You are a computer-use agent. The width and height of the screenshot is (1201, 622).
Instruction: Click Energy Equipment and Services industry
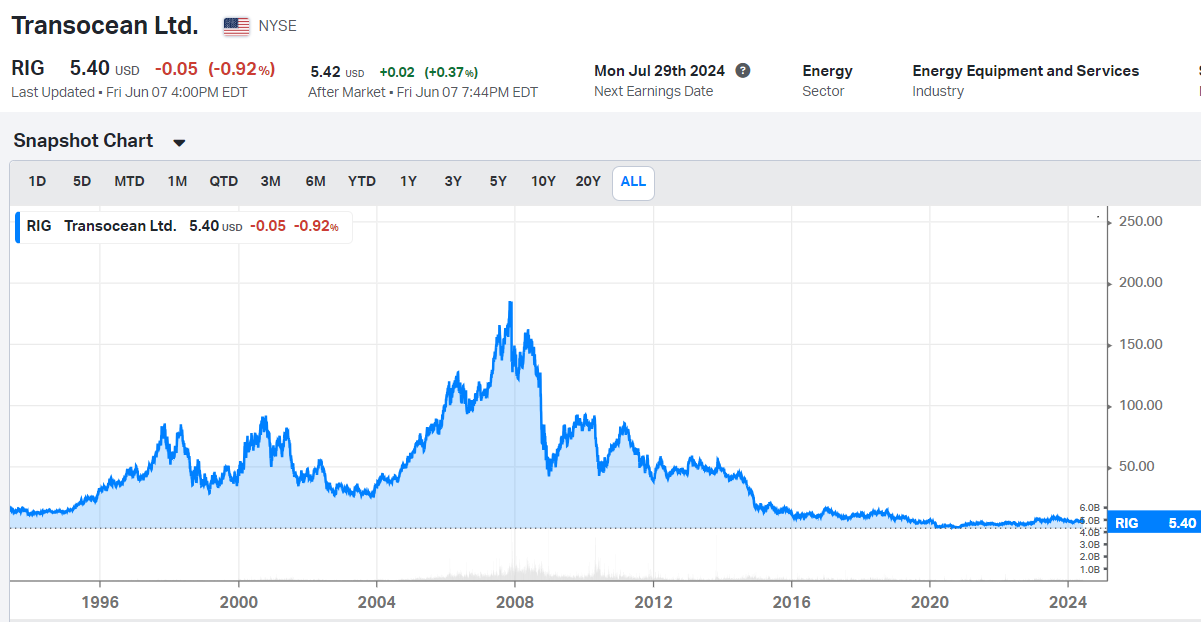point(1025,71)
